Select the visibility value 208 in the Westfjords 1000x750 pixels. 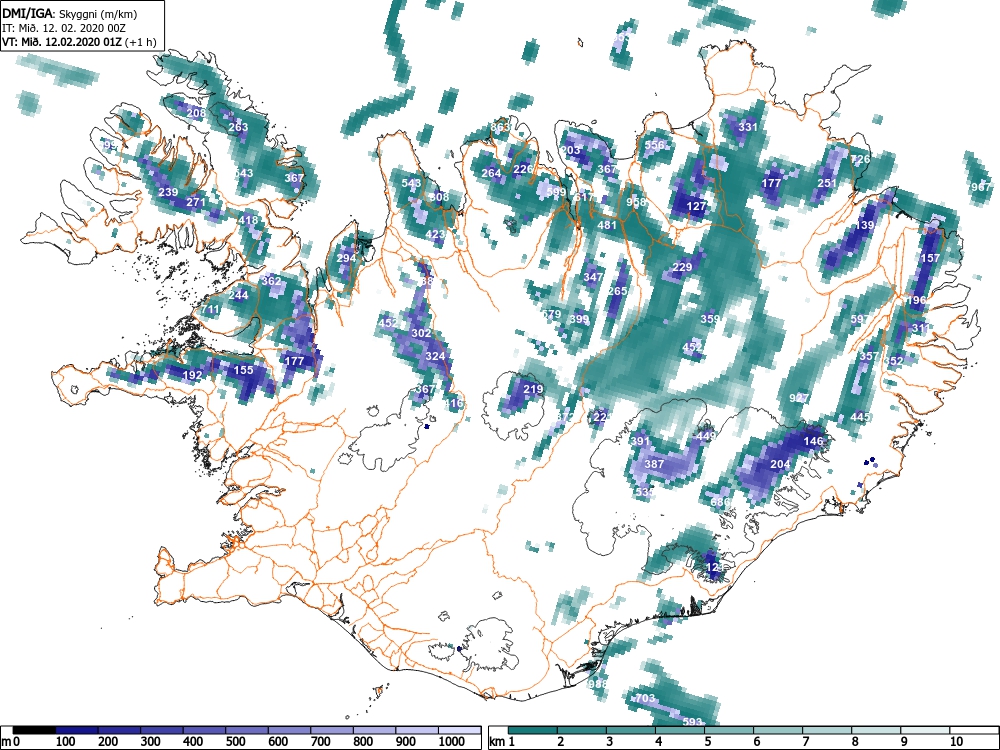click(196, 114)
